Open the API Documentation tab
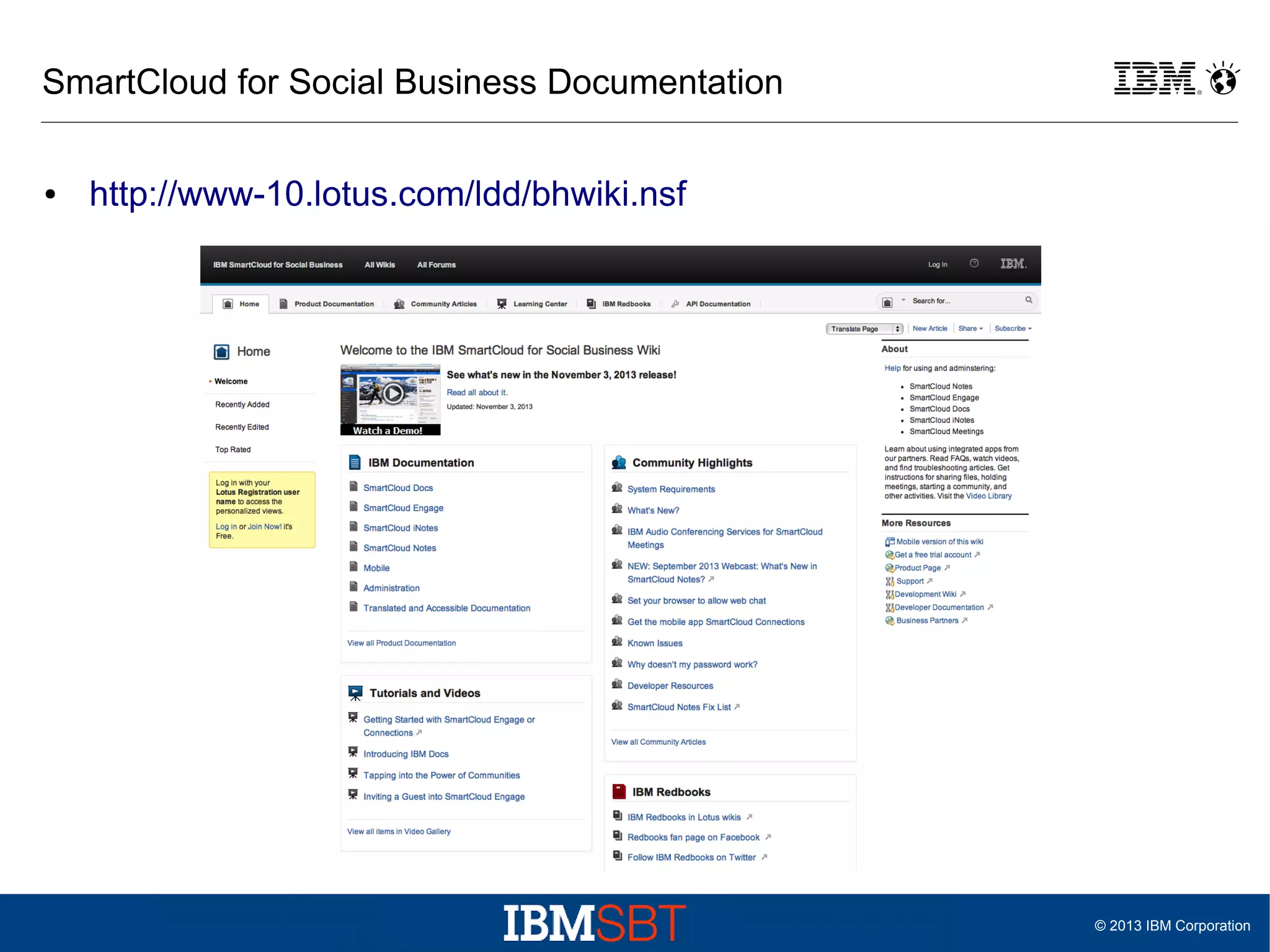Image resolution: width=1270 pixels, height=952 pixels. point(711,304)
